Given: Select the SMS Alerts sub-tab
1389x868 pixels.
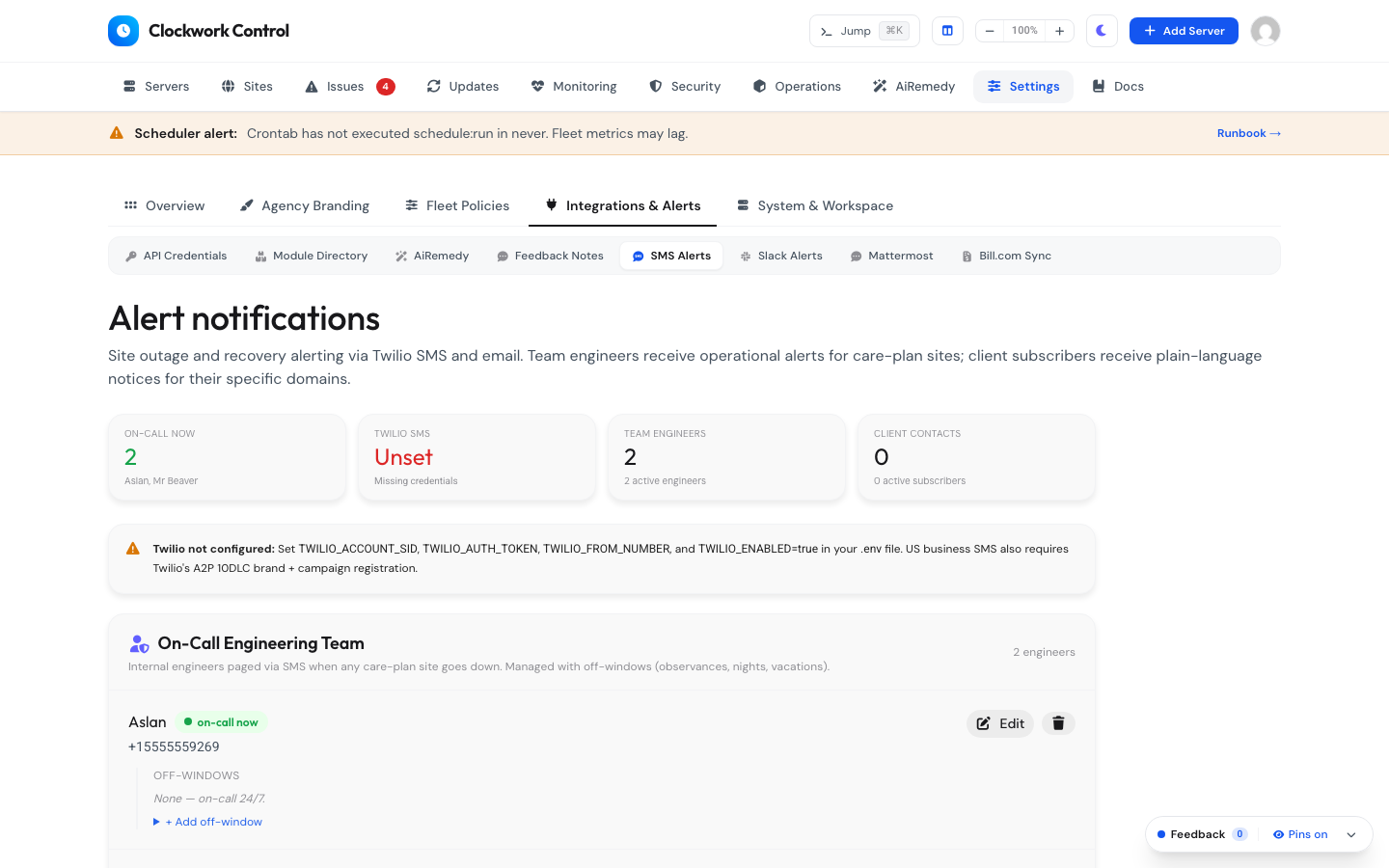Looking at the screenshot, I should 671,256.
